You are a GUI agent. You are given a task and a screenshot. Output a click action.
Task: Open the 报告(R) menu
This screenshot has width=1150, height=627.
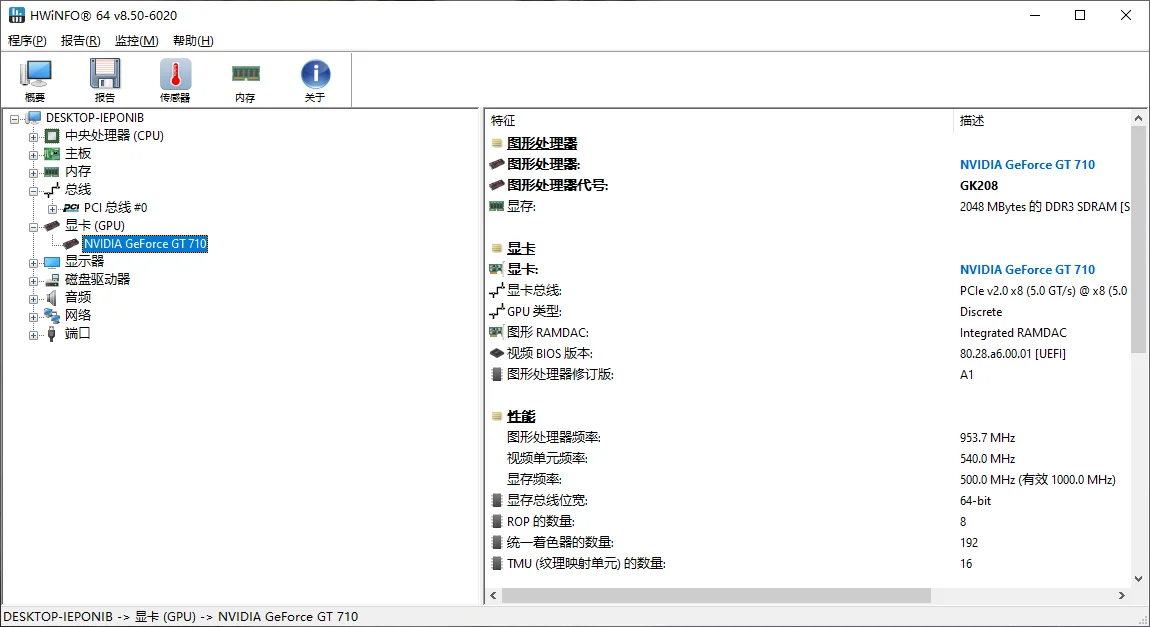click(x=81, y=40)
